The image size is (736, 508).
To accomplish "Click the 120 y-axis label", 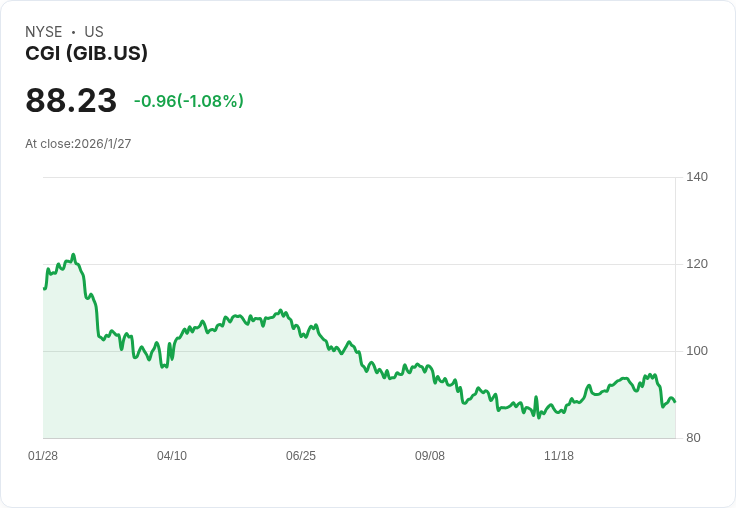I will coord(697,264).
